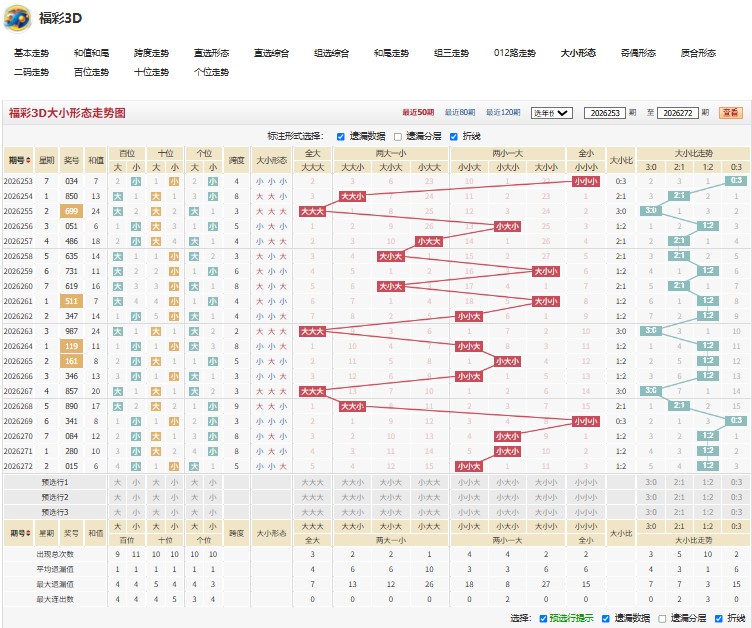
Task: Open the 选年份 year dropdown
Action: 552,113
